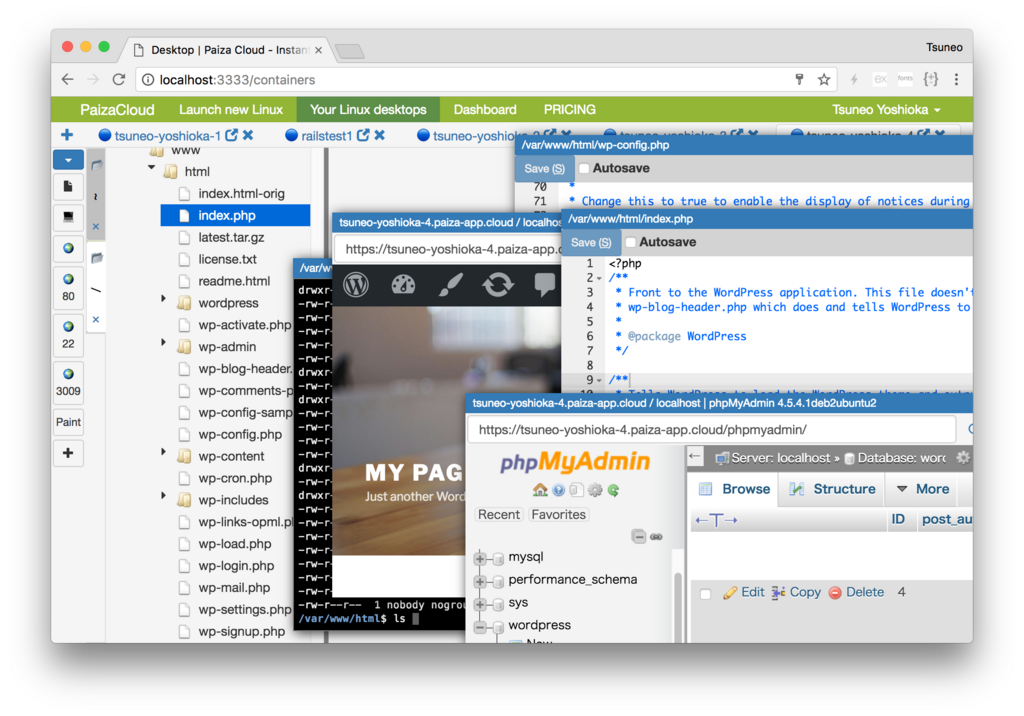Open the Tsuneo Yoshioka user dropdown
The width and height of the screenshot is (1024, 716).
886,110
